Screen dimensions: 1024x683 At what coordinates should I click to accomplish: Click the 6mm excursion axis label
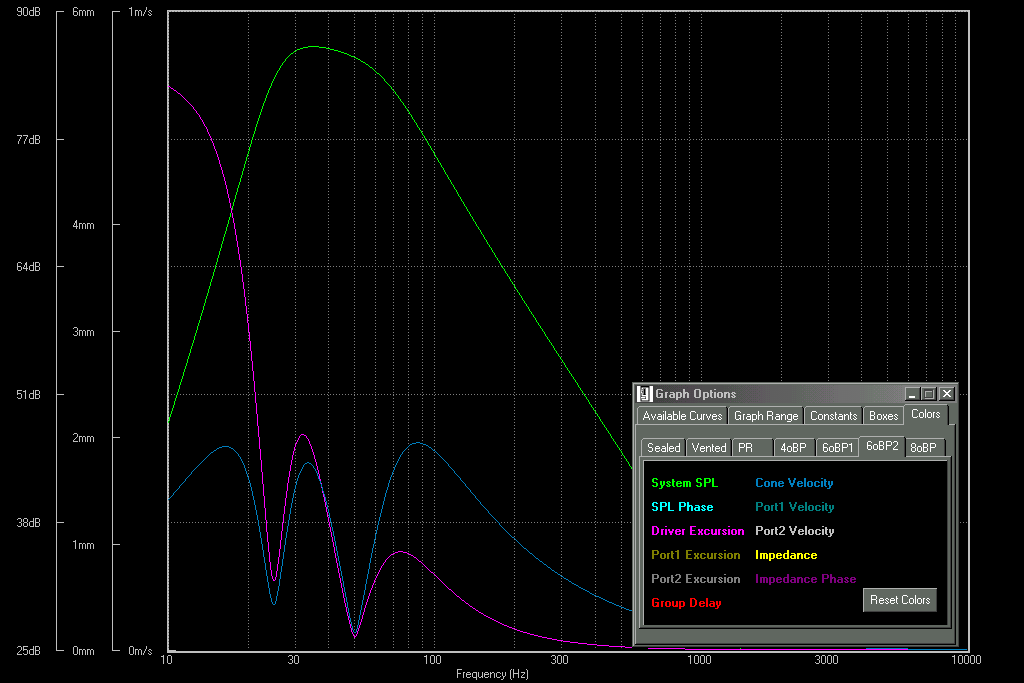pos(83,12)
